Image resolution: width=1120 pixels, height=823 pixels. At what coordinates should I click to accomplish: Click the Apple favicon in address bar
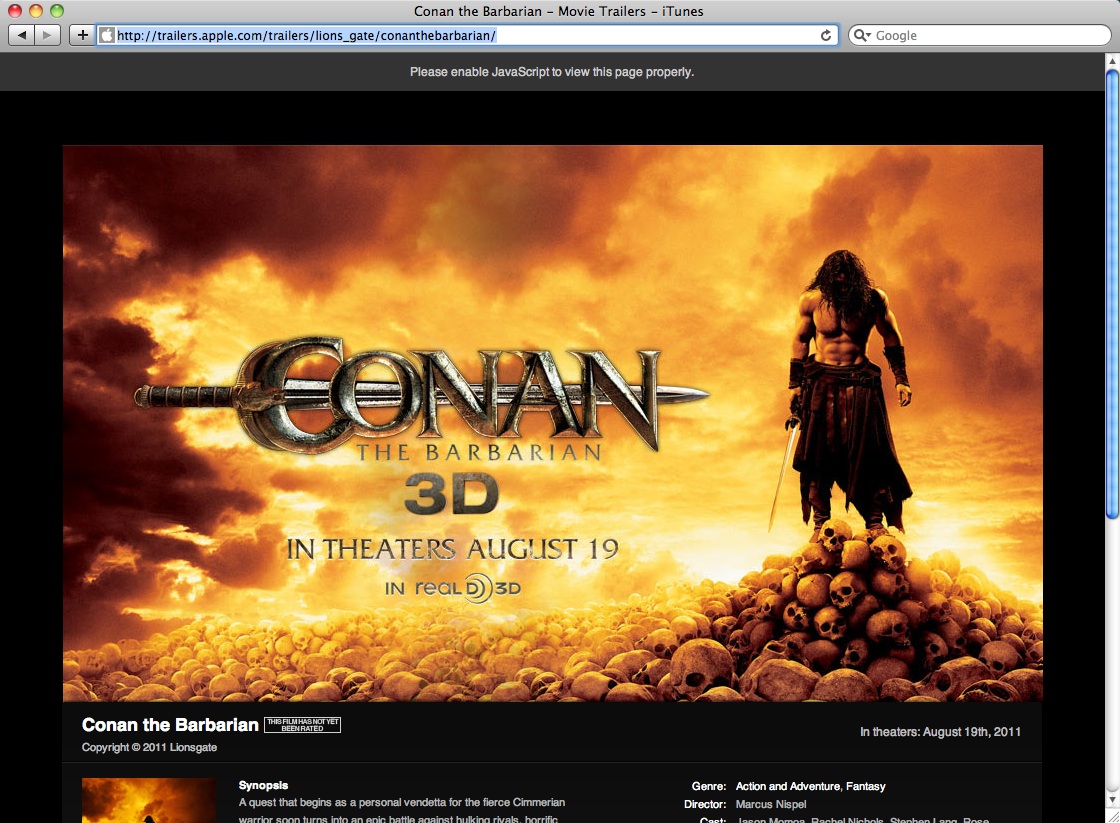click(x=106, y=35)
